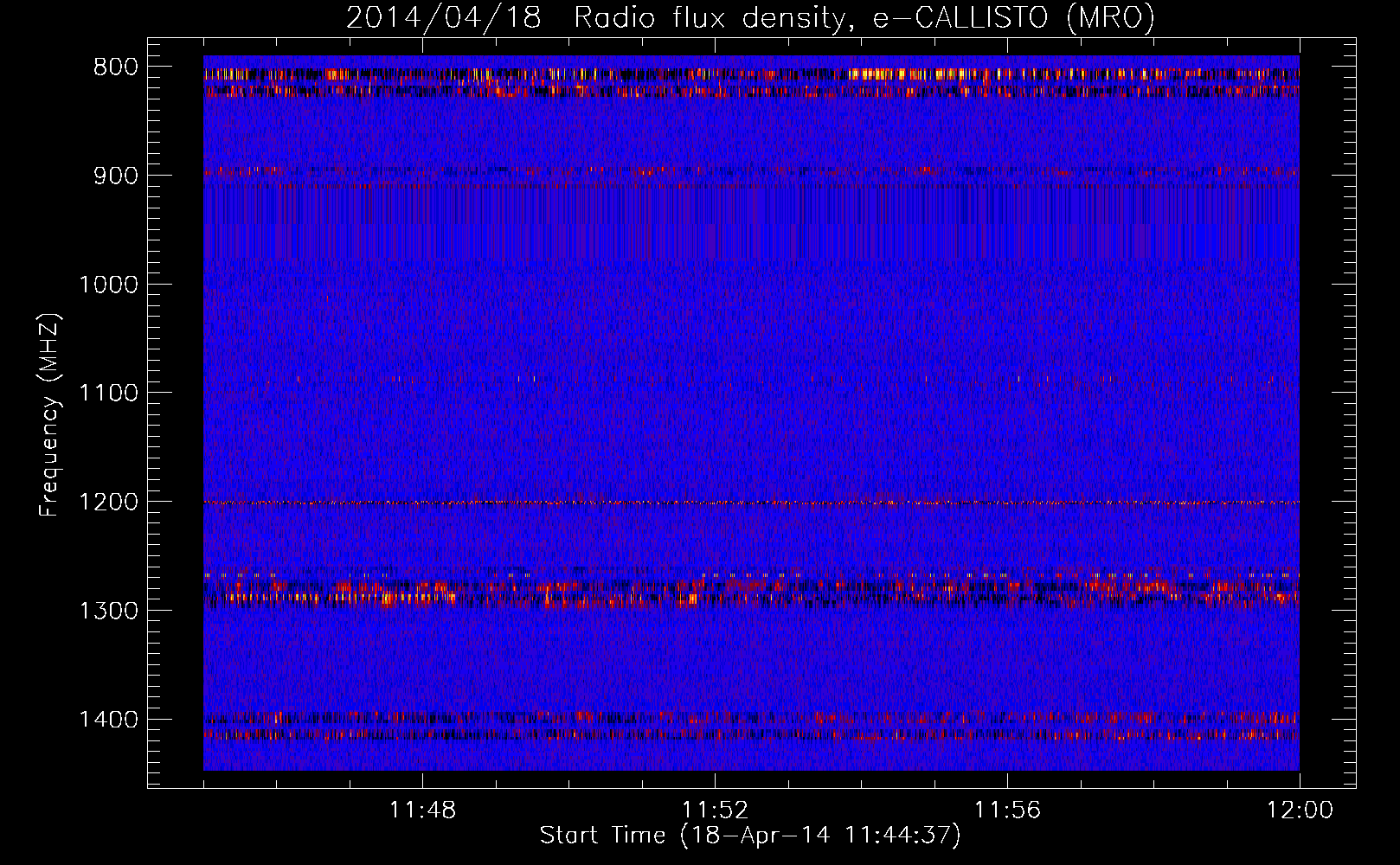
Task: Click the '11:56' time tick label
Action: [1007, 811]
